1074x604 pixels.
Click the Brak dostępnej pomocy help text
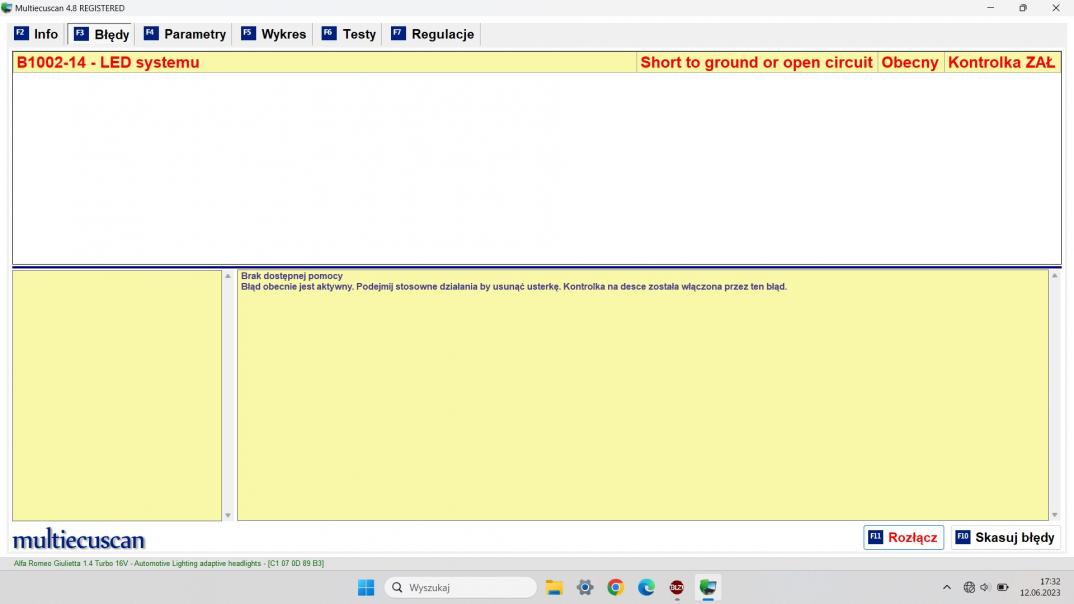292,276
